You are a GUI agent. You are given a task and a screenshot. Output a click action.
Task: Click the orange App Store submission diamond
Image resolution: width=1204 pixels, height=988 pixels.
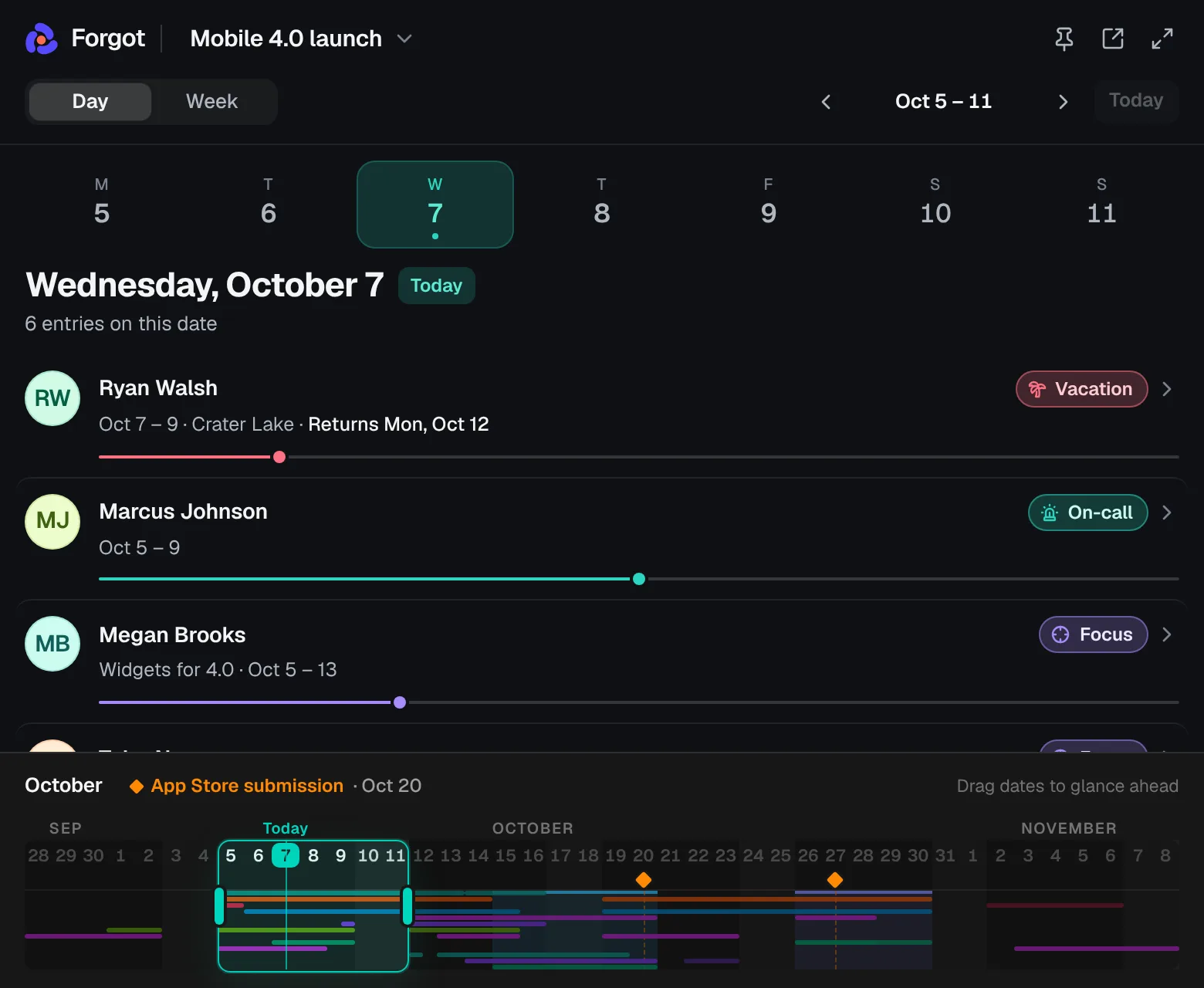[x=137, y=787]
